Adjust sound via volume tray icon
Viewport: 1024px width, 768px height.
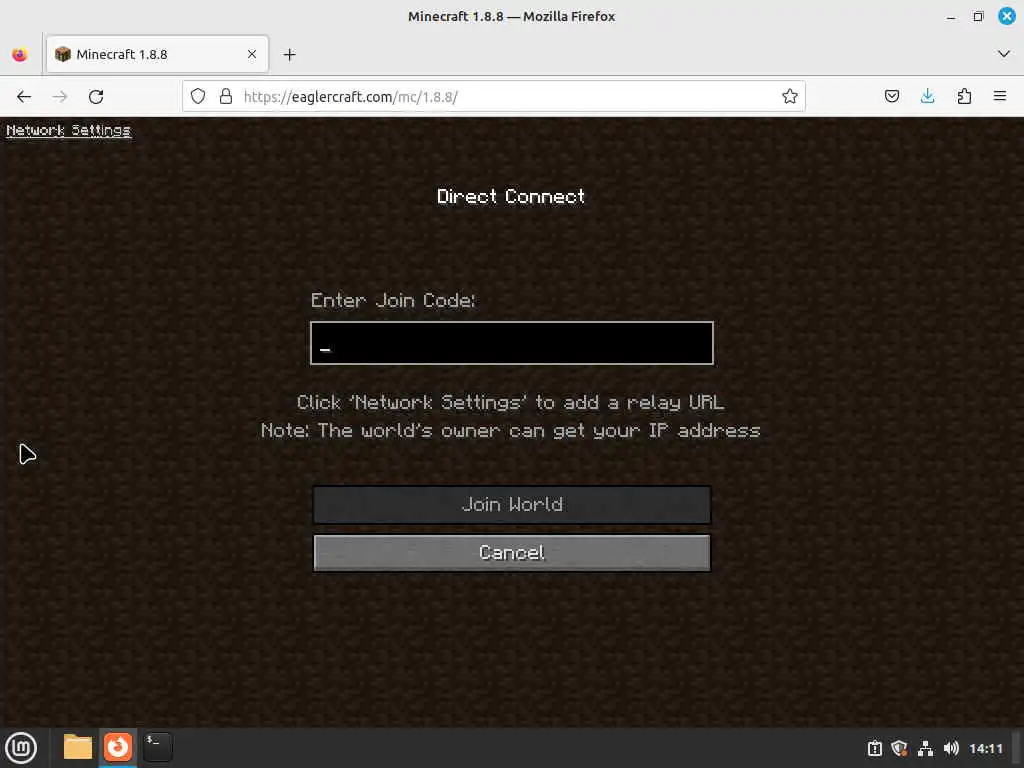coord(951,748)
